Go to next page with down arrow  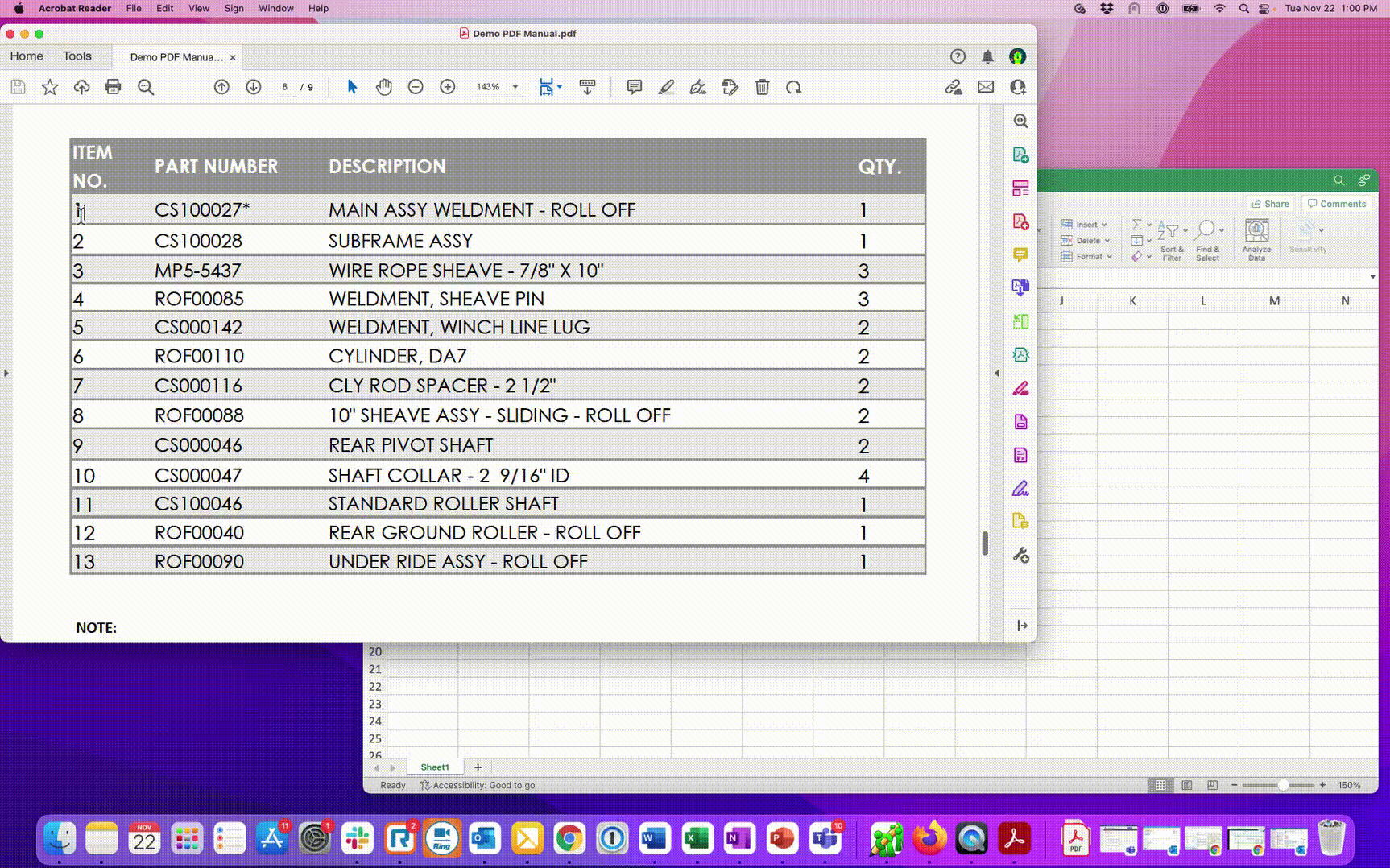pos(254,87)
